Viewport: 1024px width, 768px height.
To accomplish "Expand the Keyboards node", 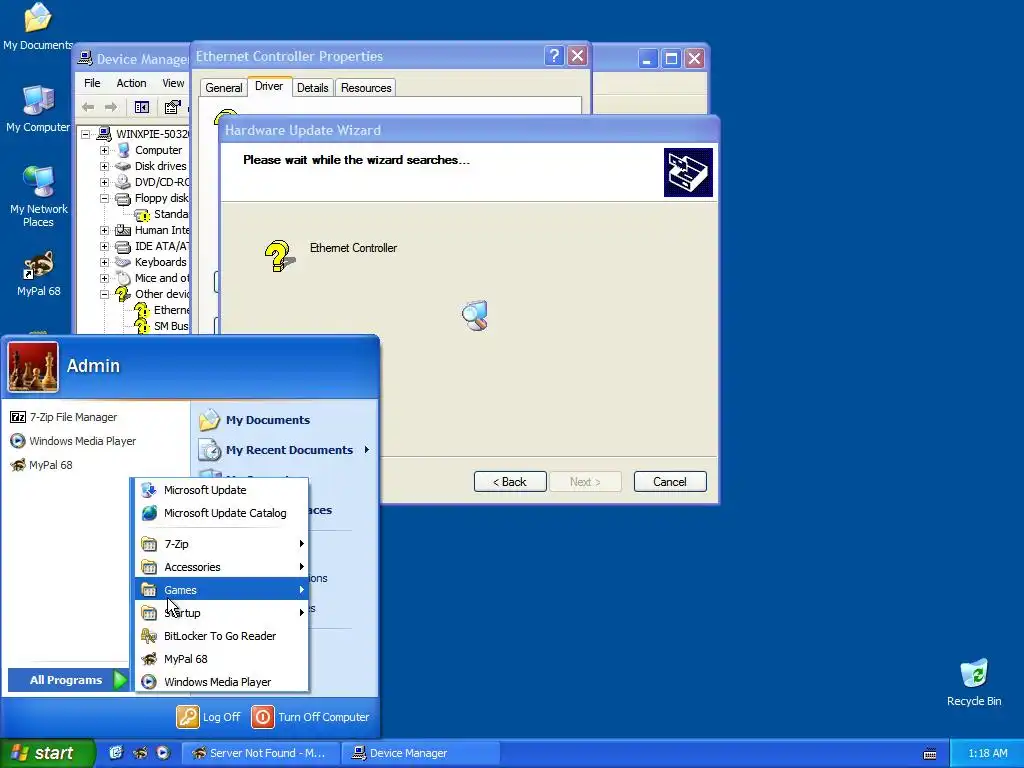I will (x=104, y=262).
